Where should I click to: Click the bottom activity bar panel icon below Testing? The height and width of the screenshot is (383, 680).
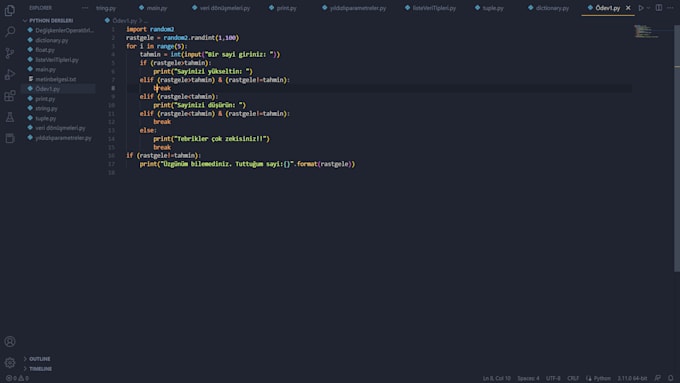(x=10, y=138)
